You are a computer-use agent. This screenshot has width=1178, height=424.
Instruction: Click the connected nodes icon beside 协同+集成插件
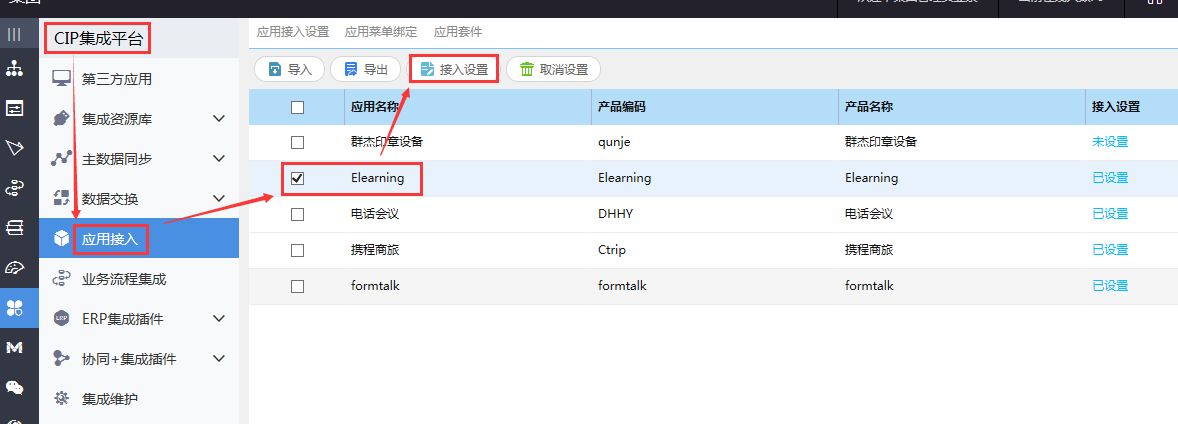[62, 359]
